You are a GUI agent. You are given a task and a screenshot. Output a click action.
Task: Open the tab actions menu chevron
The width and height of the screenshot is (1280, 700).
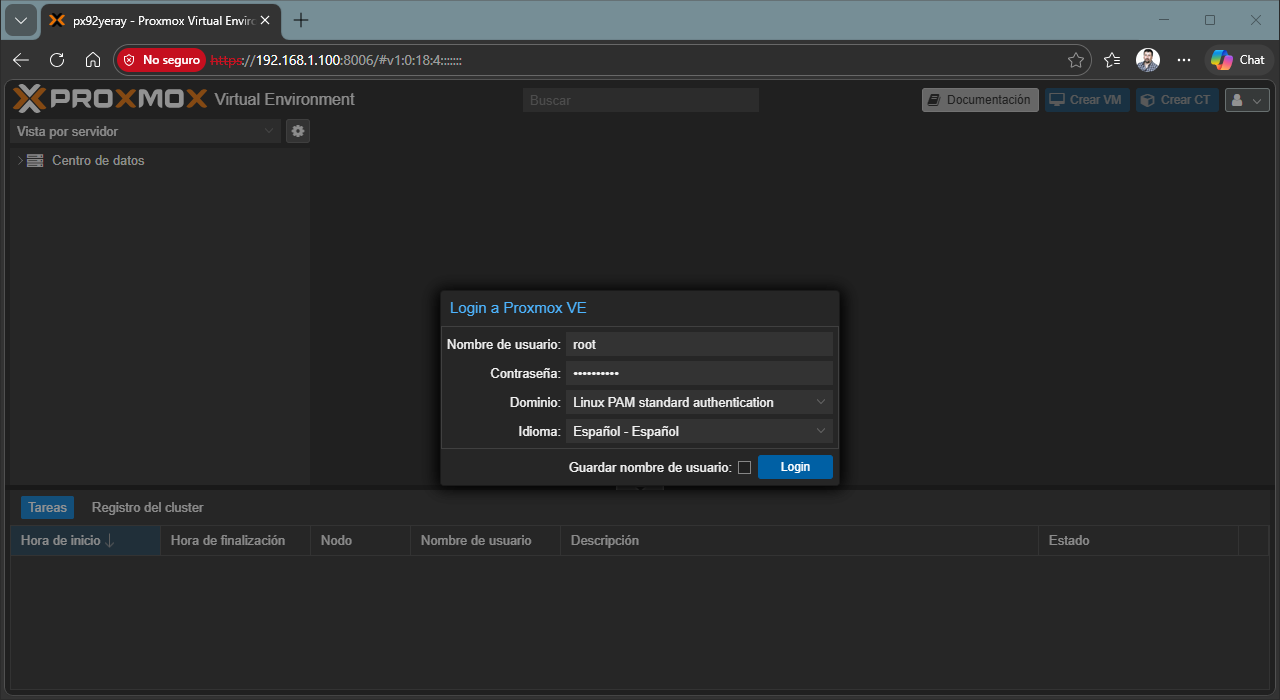(21, 20)
